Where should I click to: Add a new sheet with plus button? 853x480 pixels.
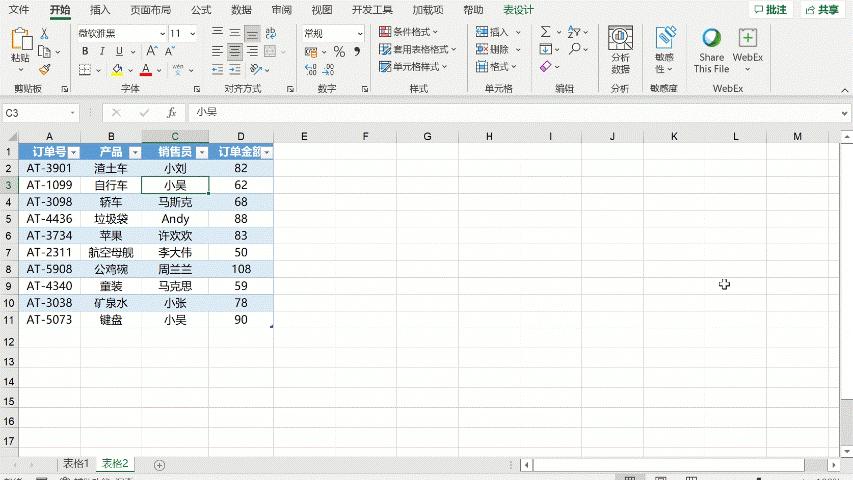coord(159,465)
